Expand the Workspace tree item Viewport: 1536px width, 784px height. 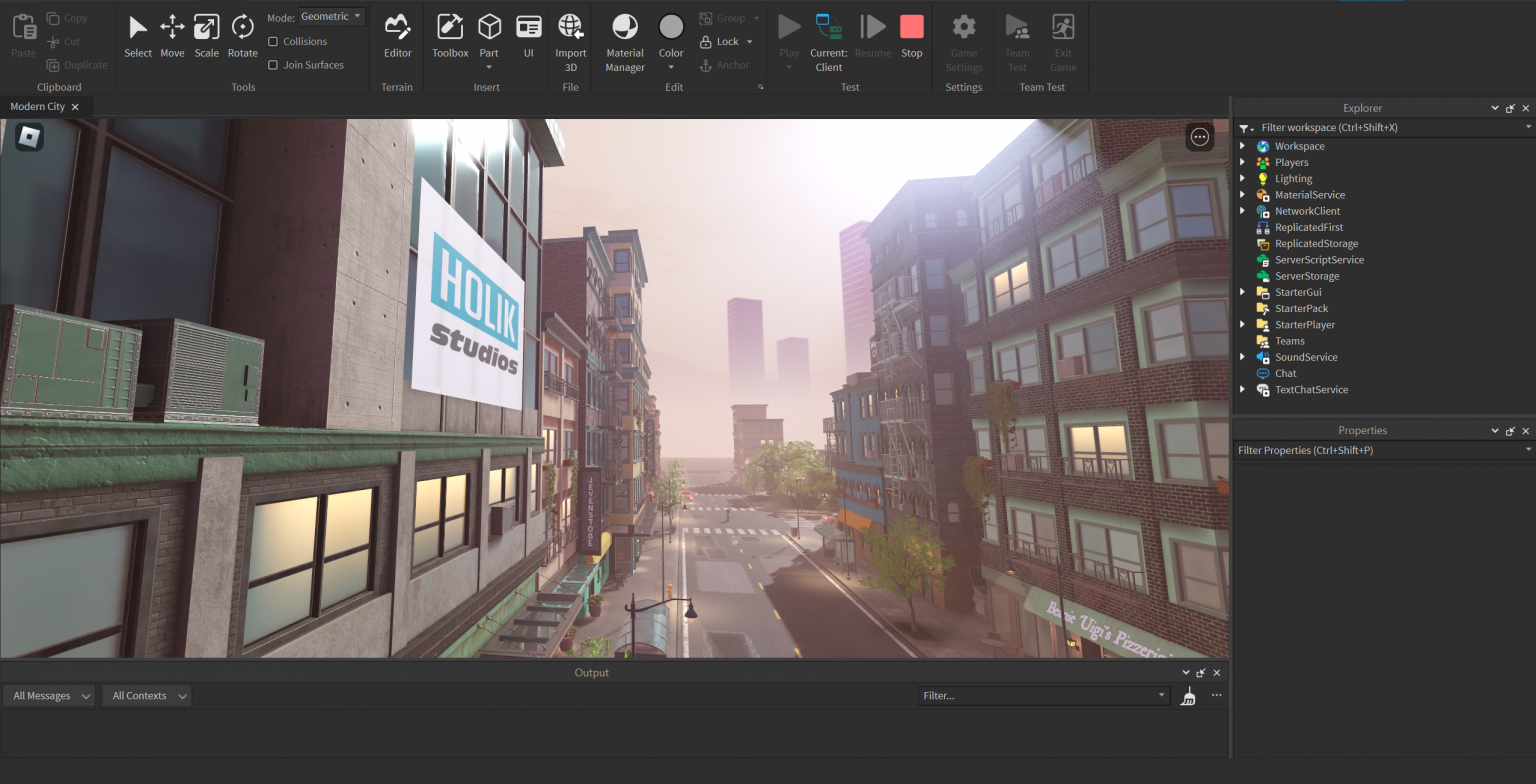coord(1243,145)
